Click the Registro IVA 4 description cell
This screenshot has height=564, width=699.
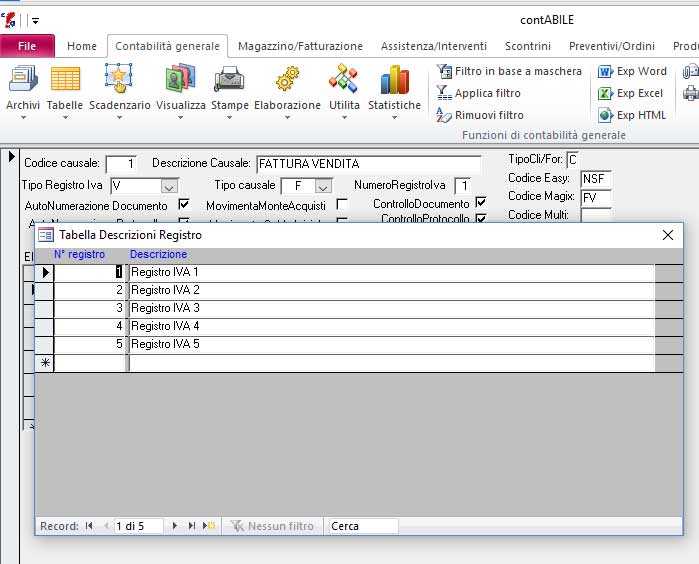click(x=391, y=326)
